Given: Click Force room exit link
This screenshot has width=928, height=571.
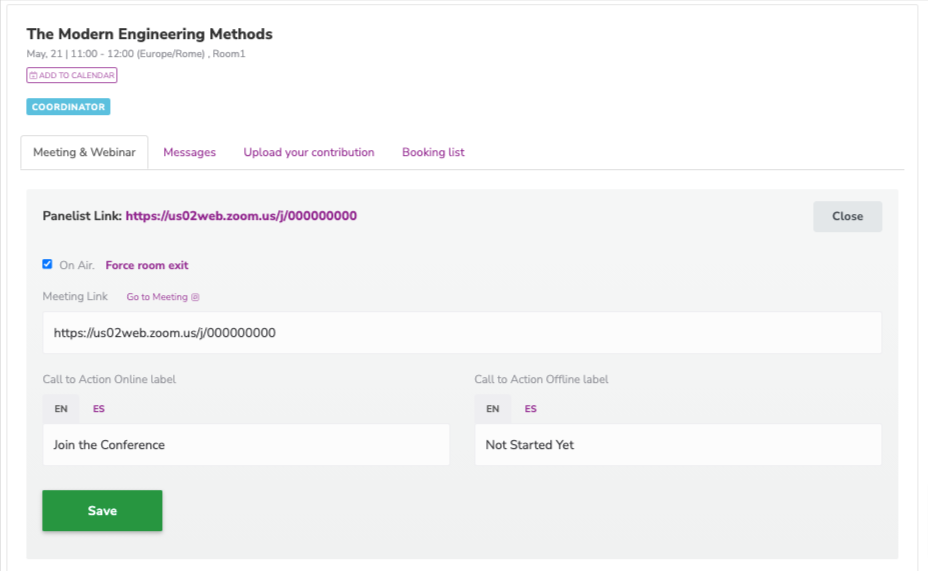Looking at the screenshot, I should pyautogui.click(x=147, y=265).
